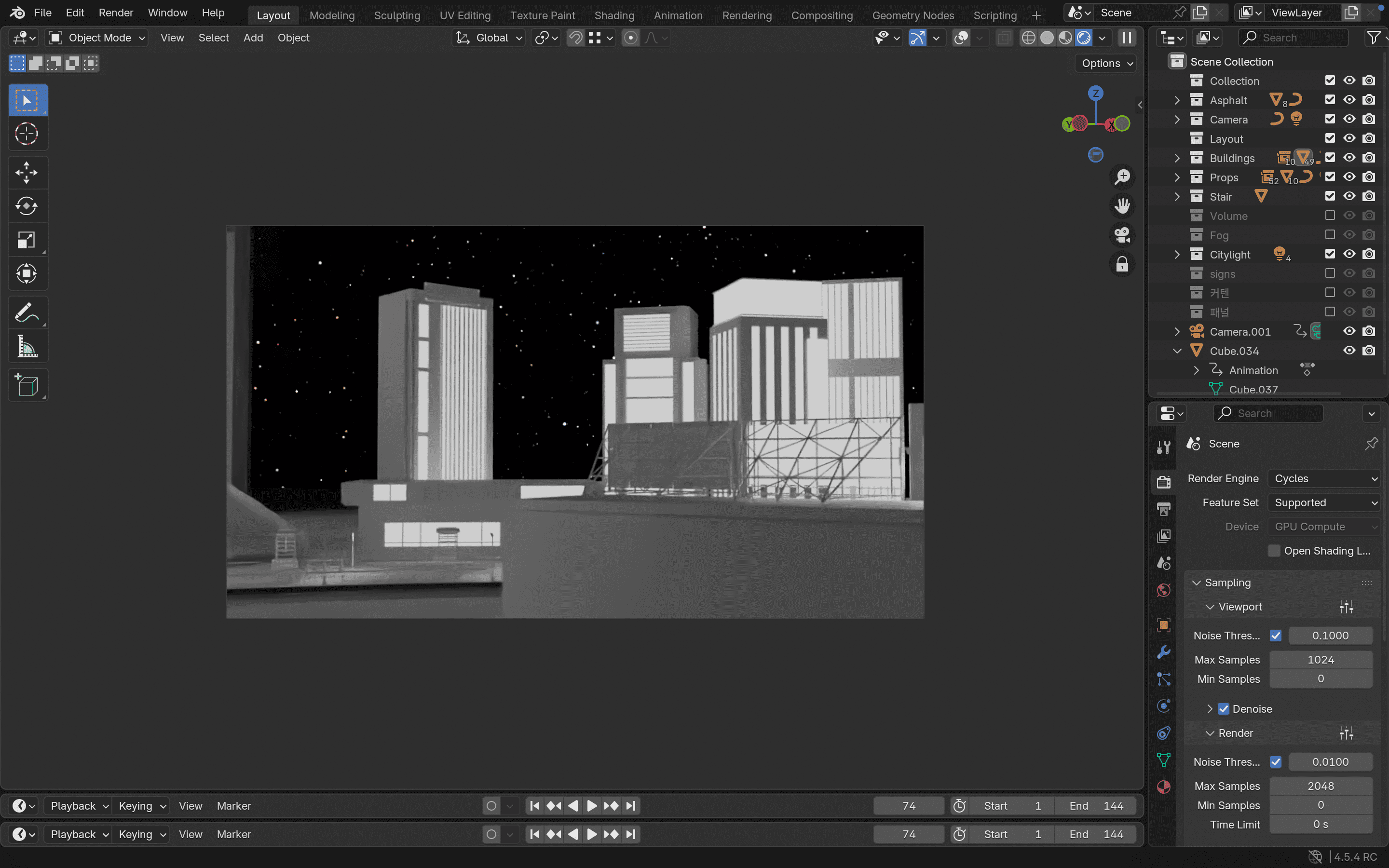Viewport: 1389px width, 868px height.
Task: Activate the Measure tool
Action: click(x=27, y=347)
